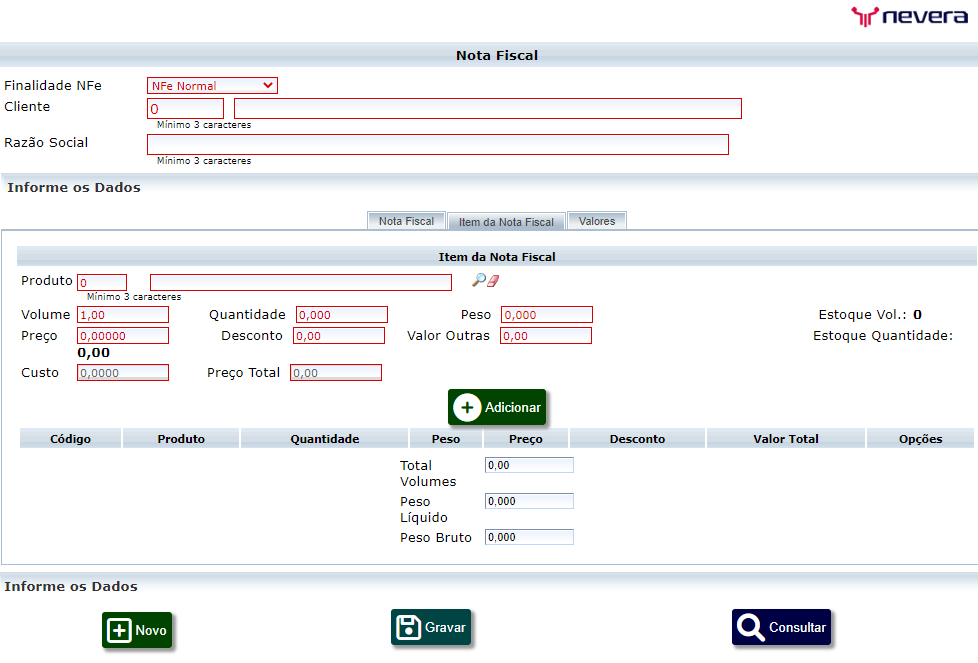Click the Valor Outras field
The image size is (978, 663).
[546, 336]
